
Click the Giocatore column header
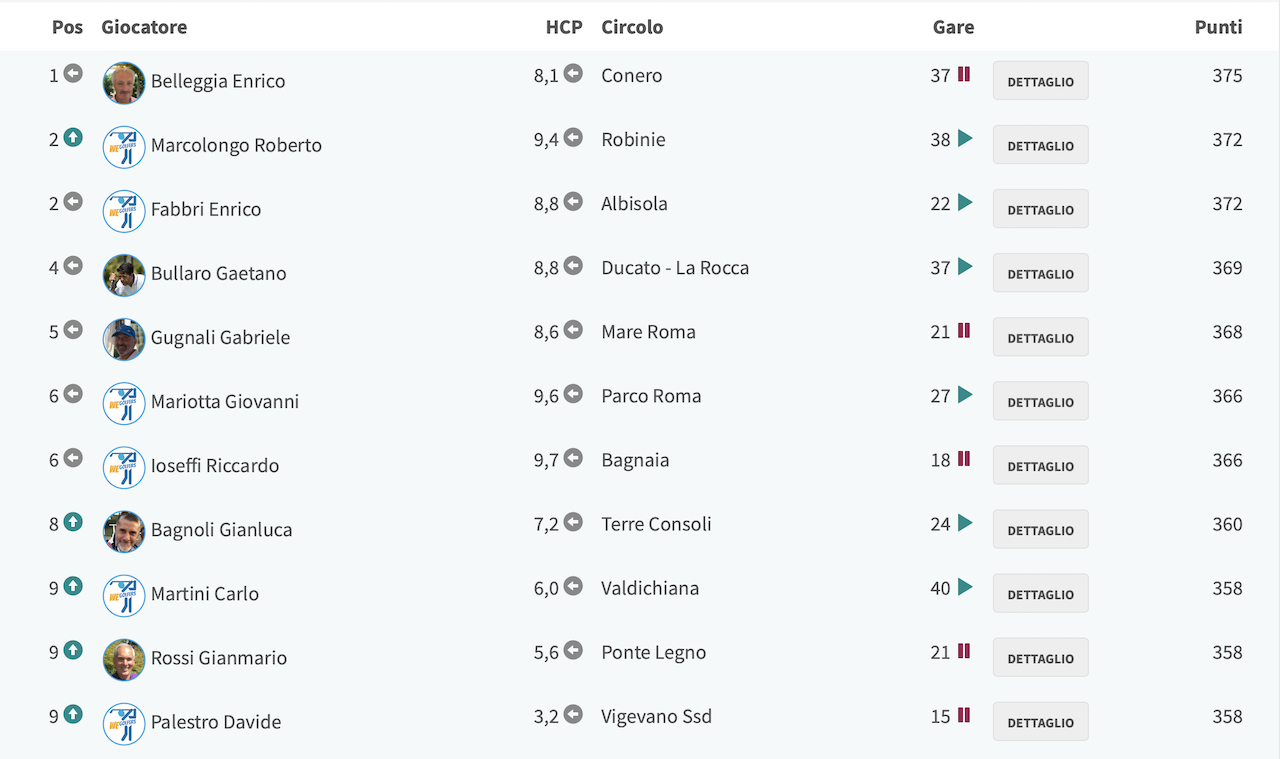pos(144,27)
